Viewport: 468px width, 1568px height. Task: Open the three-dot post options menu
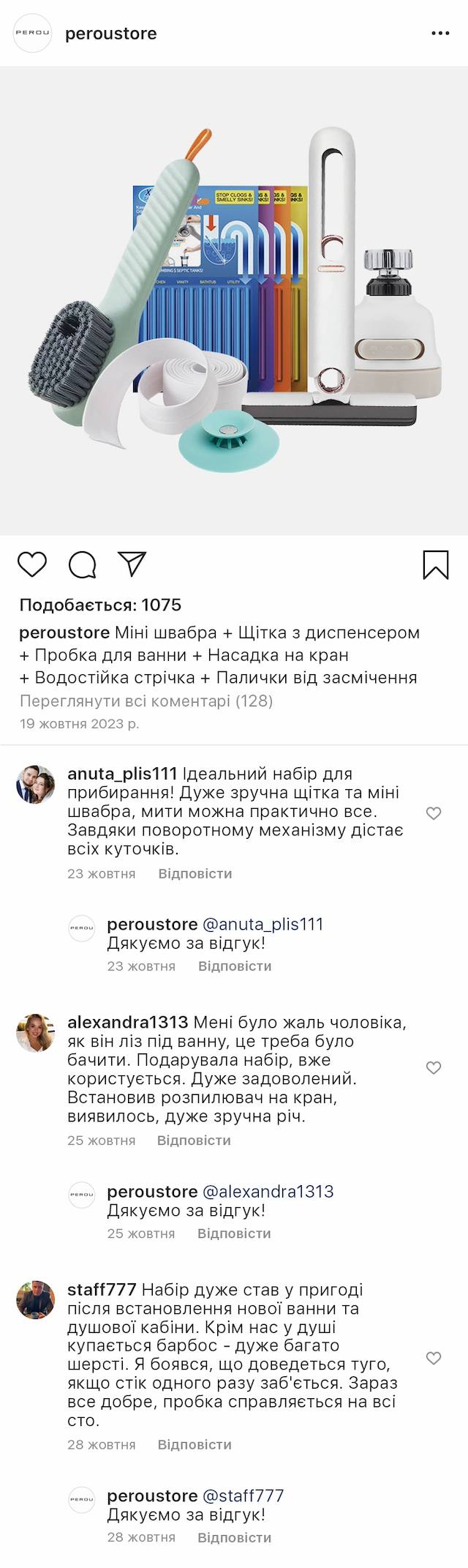click(x=440, y=34)
